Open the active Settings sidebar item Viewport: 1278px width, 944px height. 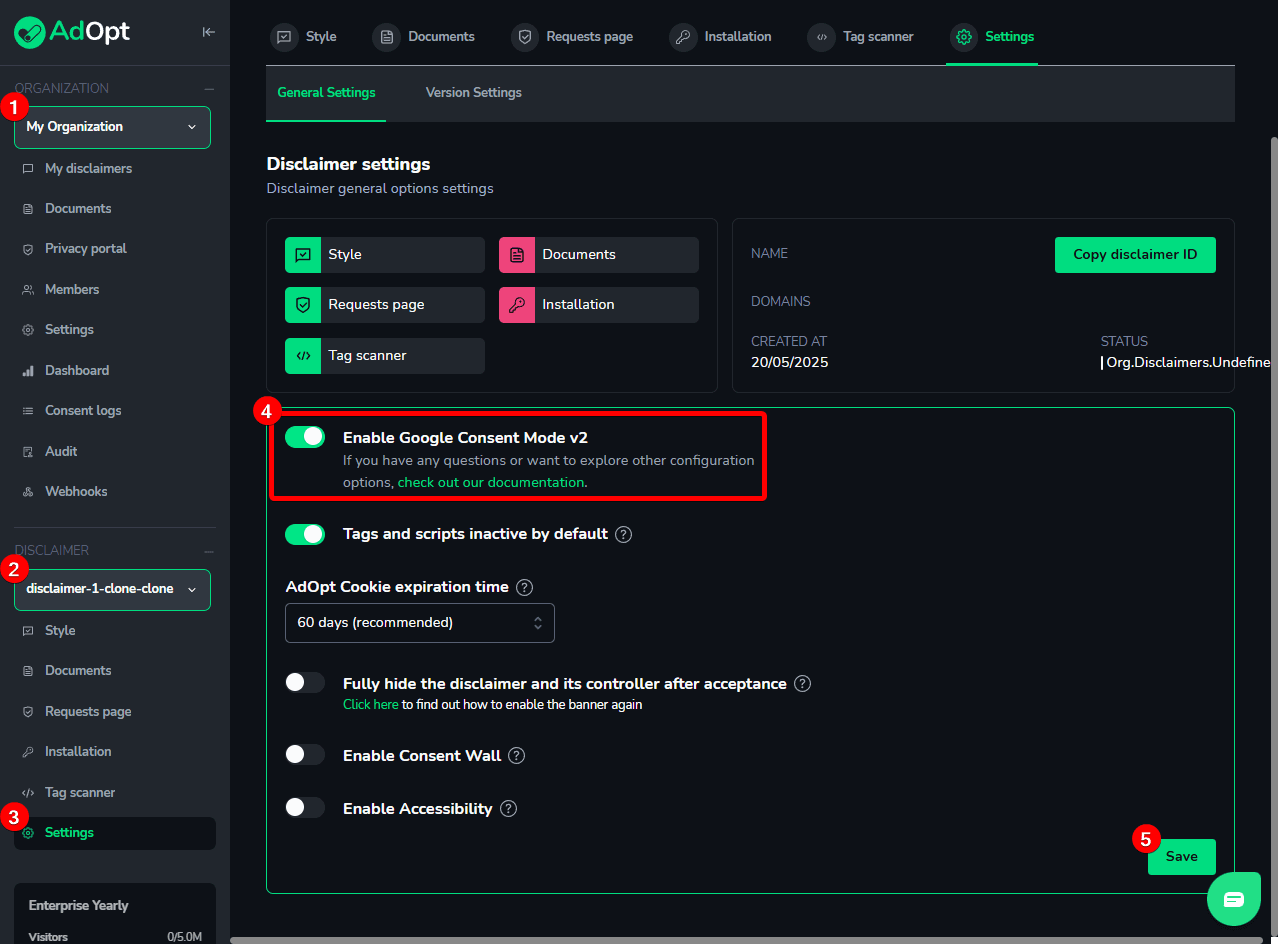click(x=115, y=833)
